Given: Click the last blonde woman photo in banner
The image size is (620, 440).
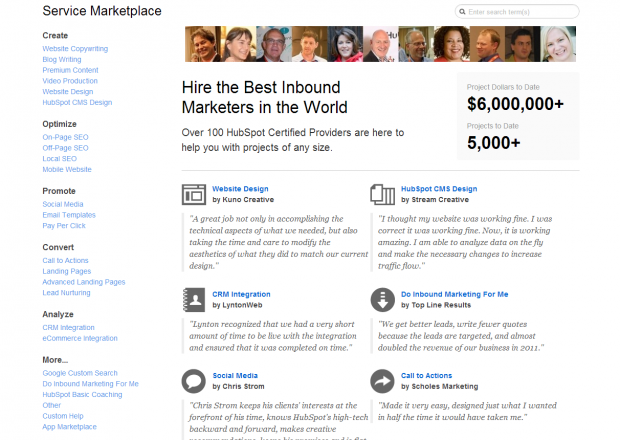Looking at the screenshot, I should pyautogui.click(x=558, y=44).
